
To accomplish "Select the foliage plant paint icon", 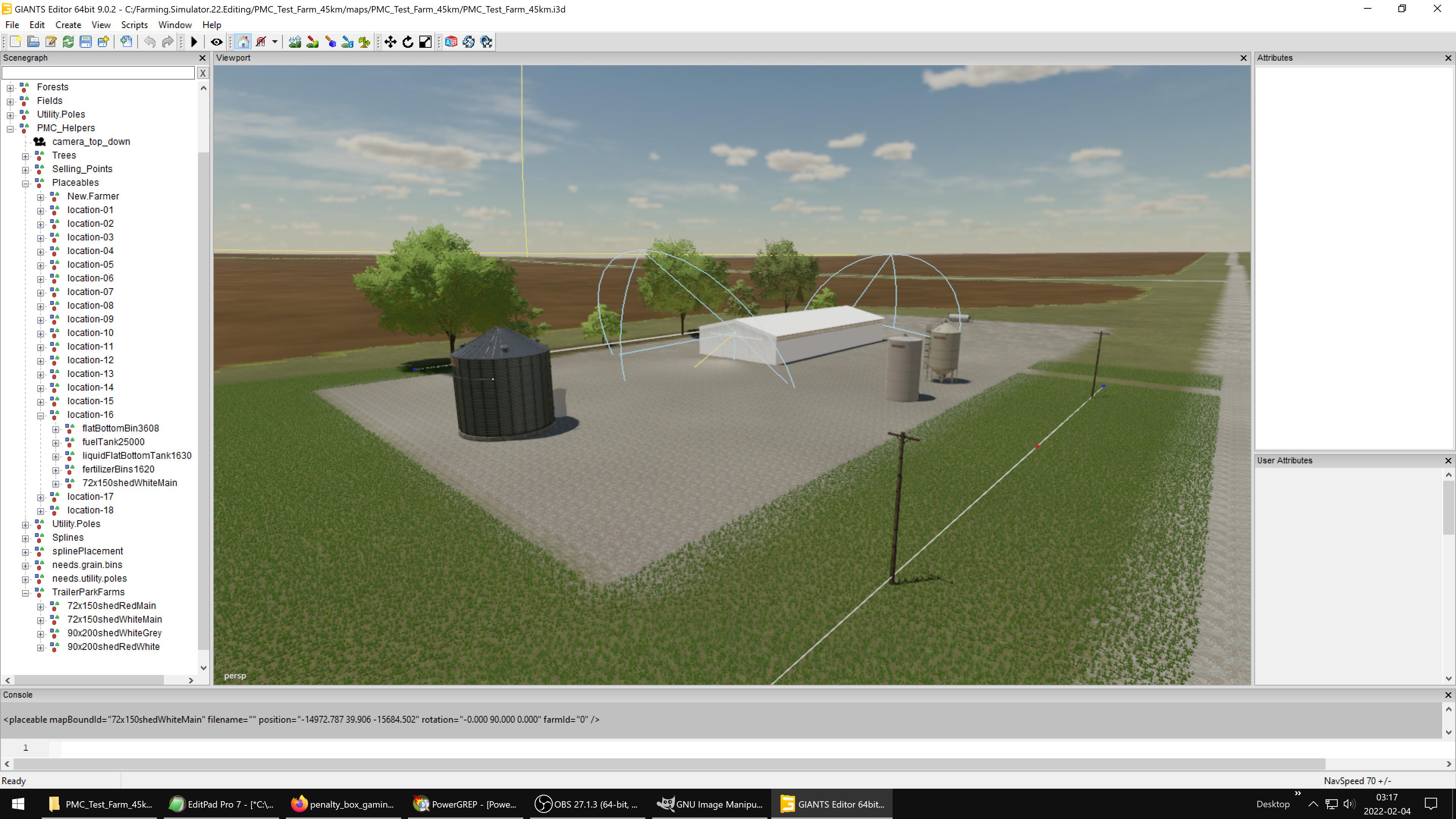I will point(364,42).
